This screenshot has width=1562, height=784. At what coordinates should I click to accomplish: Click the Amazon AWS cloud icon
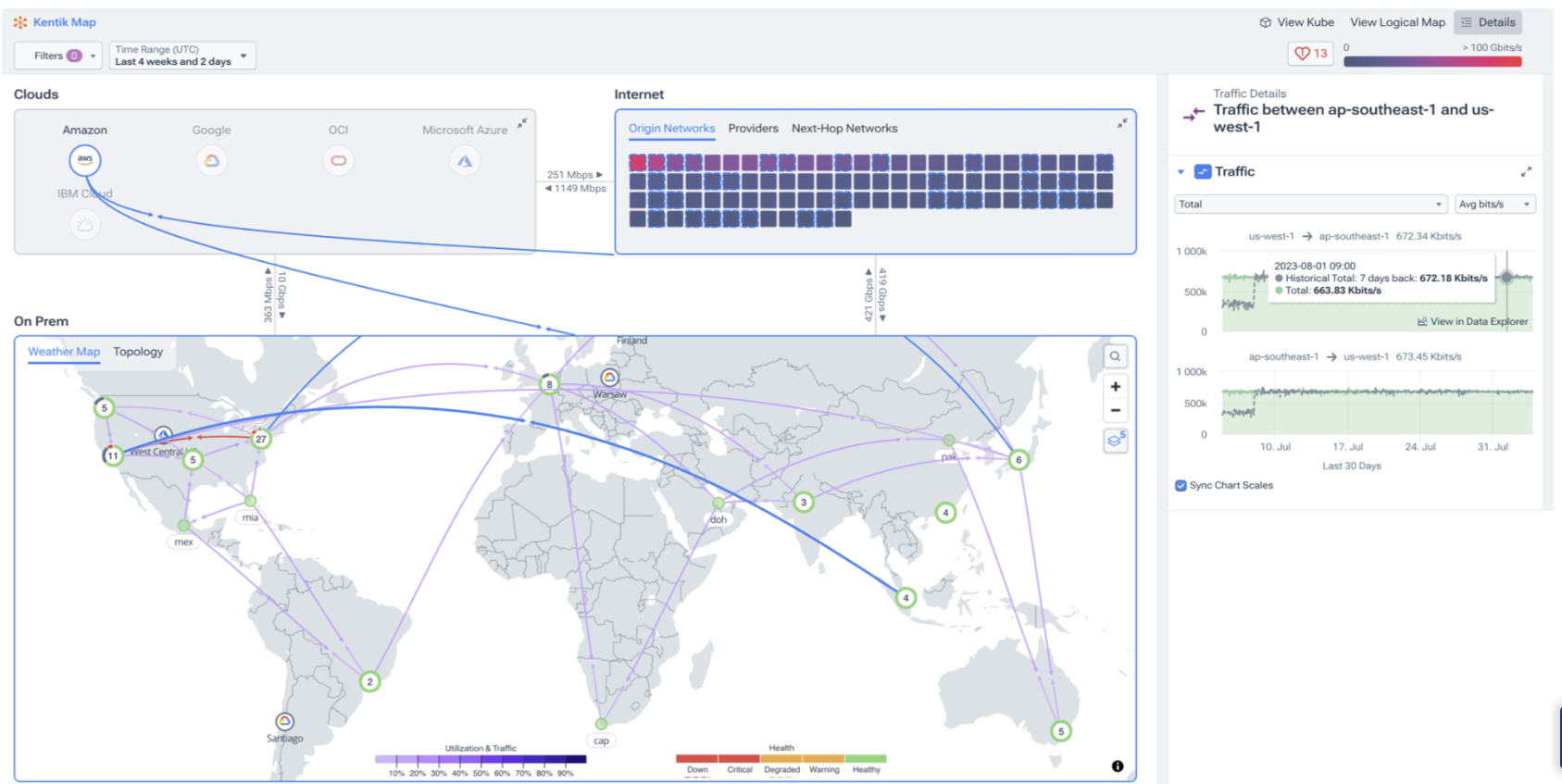[84, 160]
